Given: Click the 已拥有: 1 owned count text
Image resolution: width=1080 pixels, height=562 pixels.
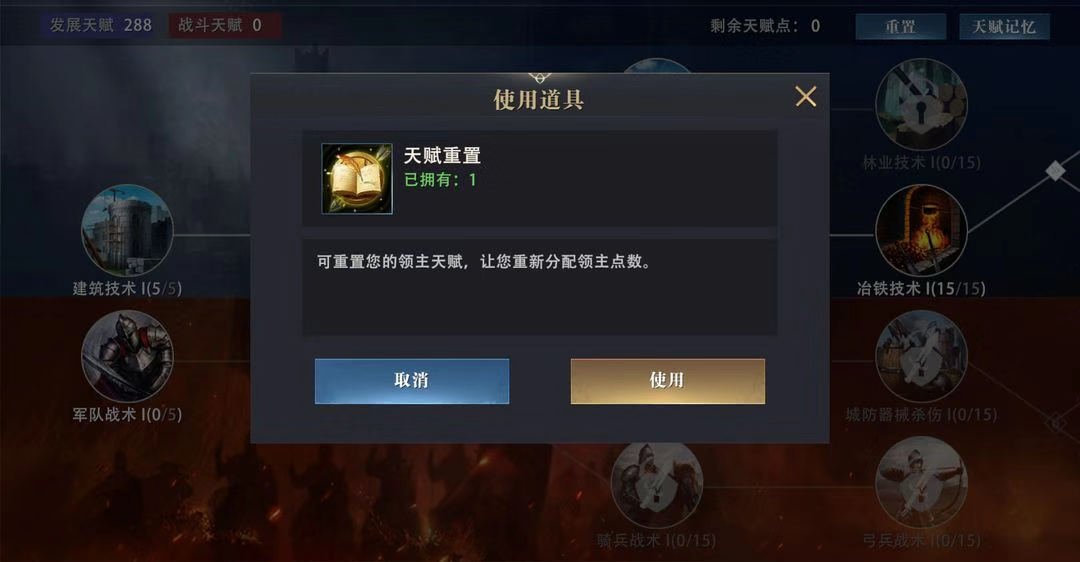Looking at the screenshot, I should click(440, 180).
